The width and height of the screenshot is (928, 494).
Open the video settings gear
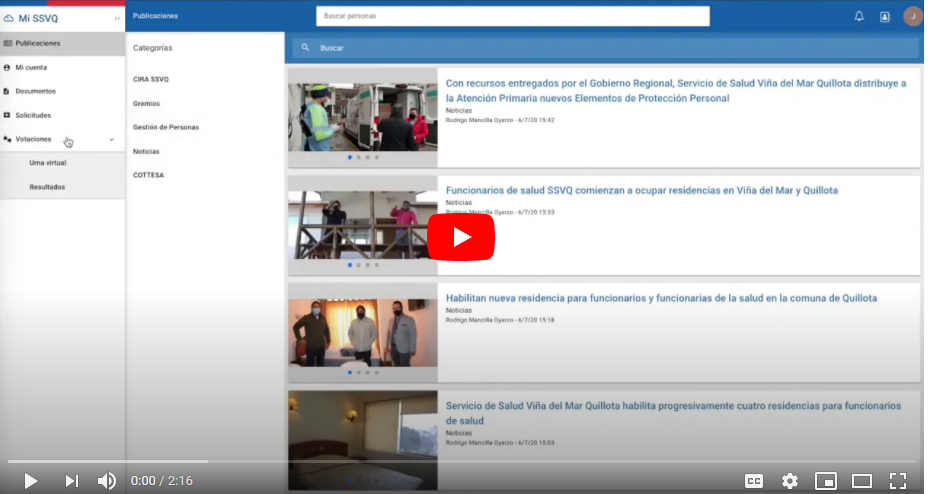(x=790, y=481)
